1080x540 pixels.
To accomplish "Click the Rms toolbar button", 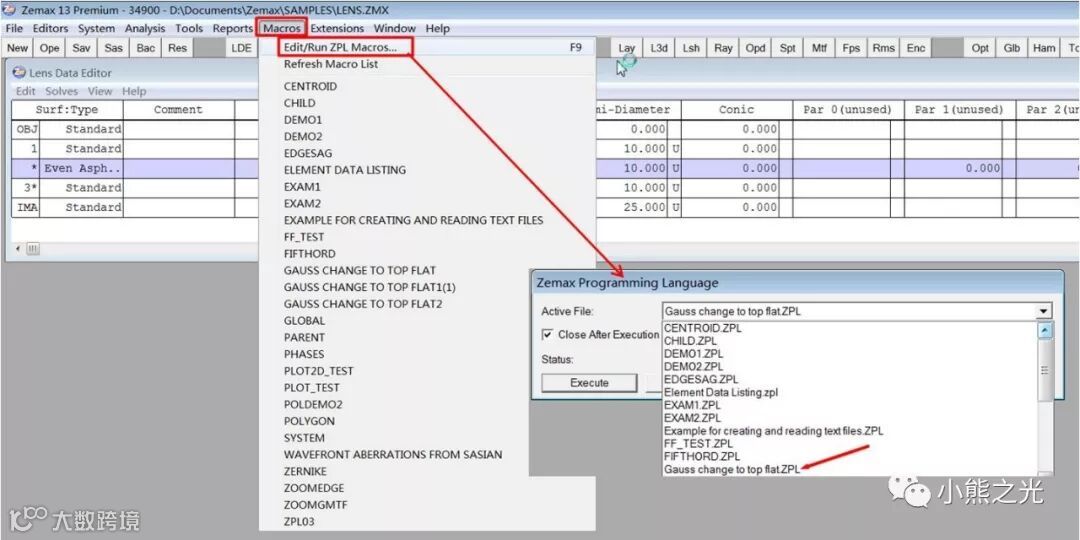I will click(x=884, y=48).
